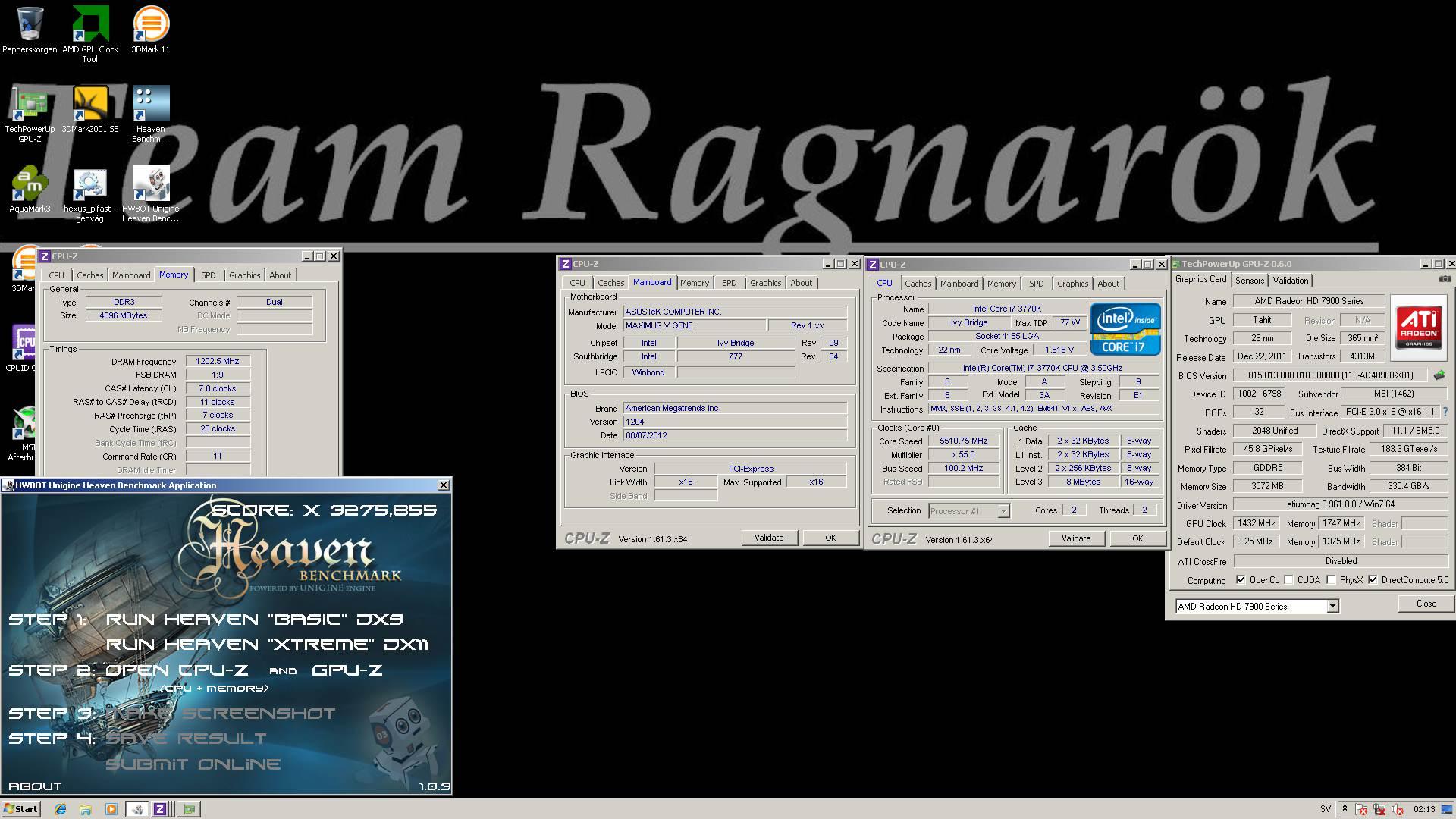This screenshot has height=819, width=1456.
Task: Click the Intel Core i7 3770K name field
Action: [1007, 309]
